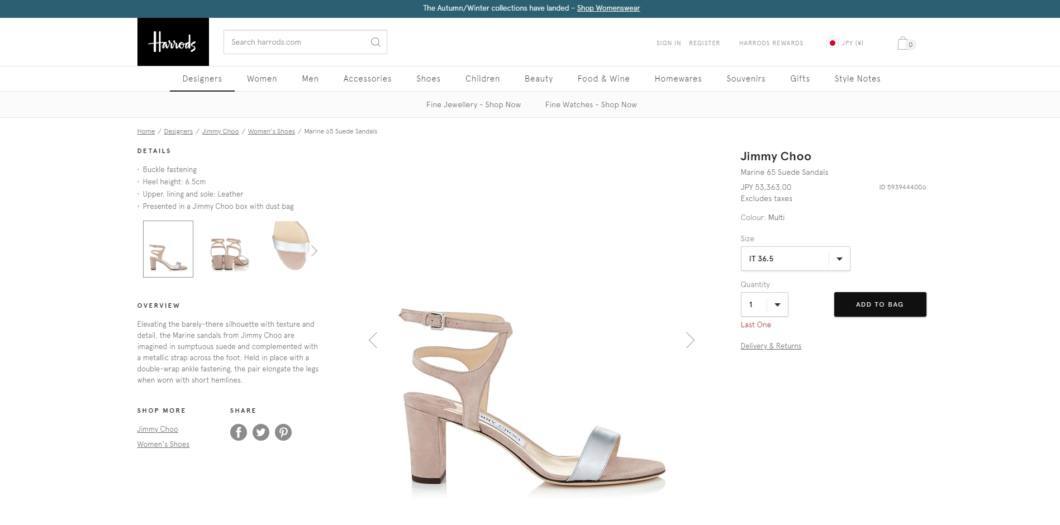The image size is (1060, 525).
Task: Open the size IT 36.5 dropdown
Action: click(x=795, y=259)
